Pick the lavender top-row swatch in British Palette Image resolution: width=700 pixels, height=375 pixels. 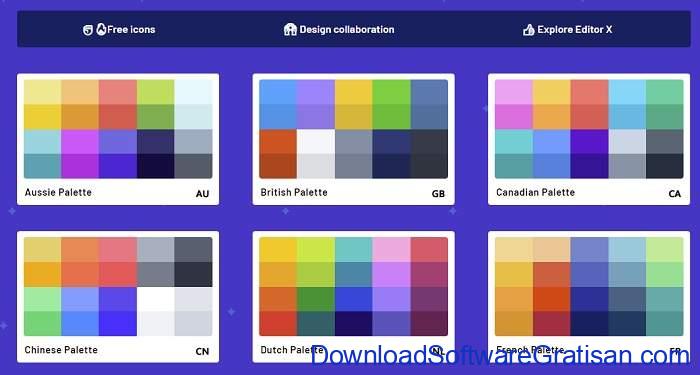coord(316,92)
